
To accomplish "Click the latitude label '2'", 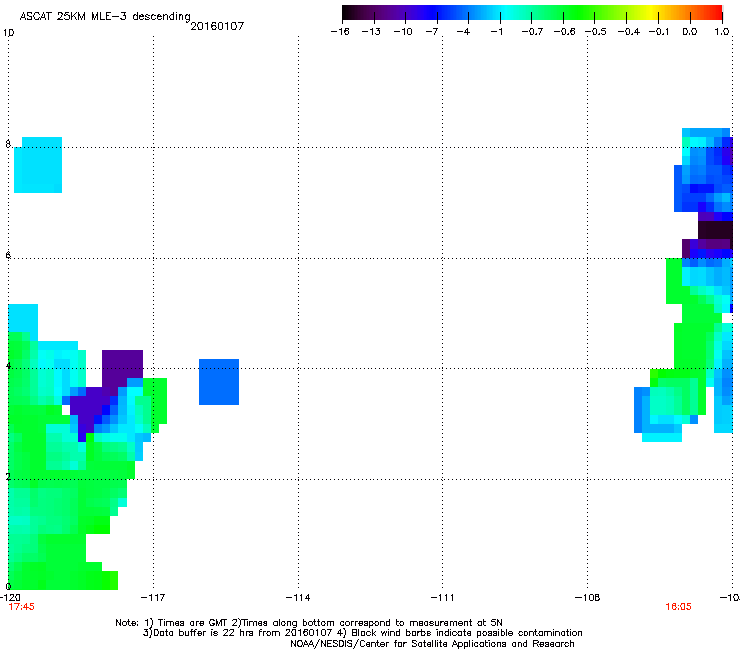I will (x=8, y=477).
